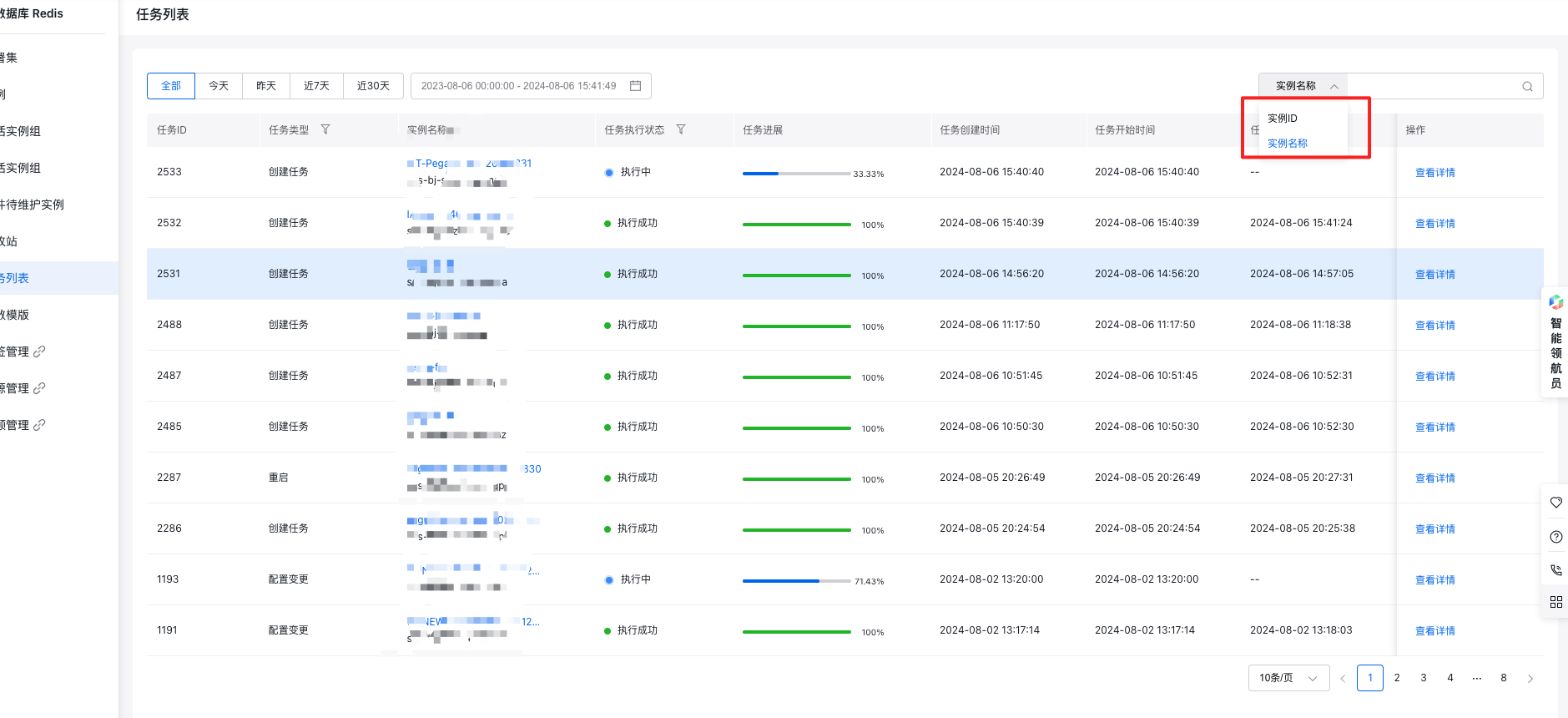Select the 近7天 time filter tab
This screenshot has height=718, width=1568.
tap(316, 86)
